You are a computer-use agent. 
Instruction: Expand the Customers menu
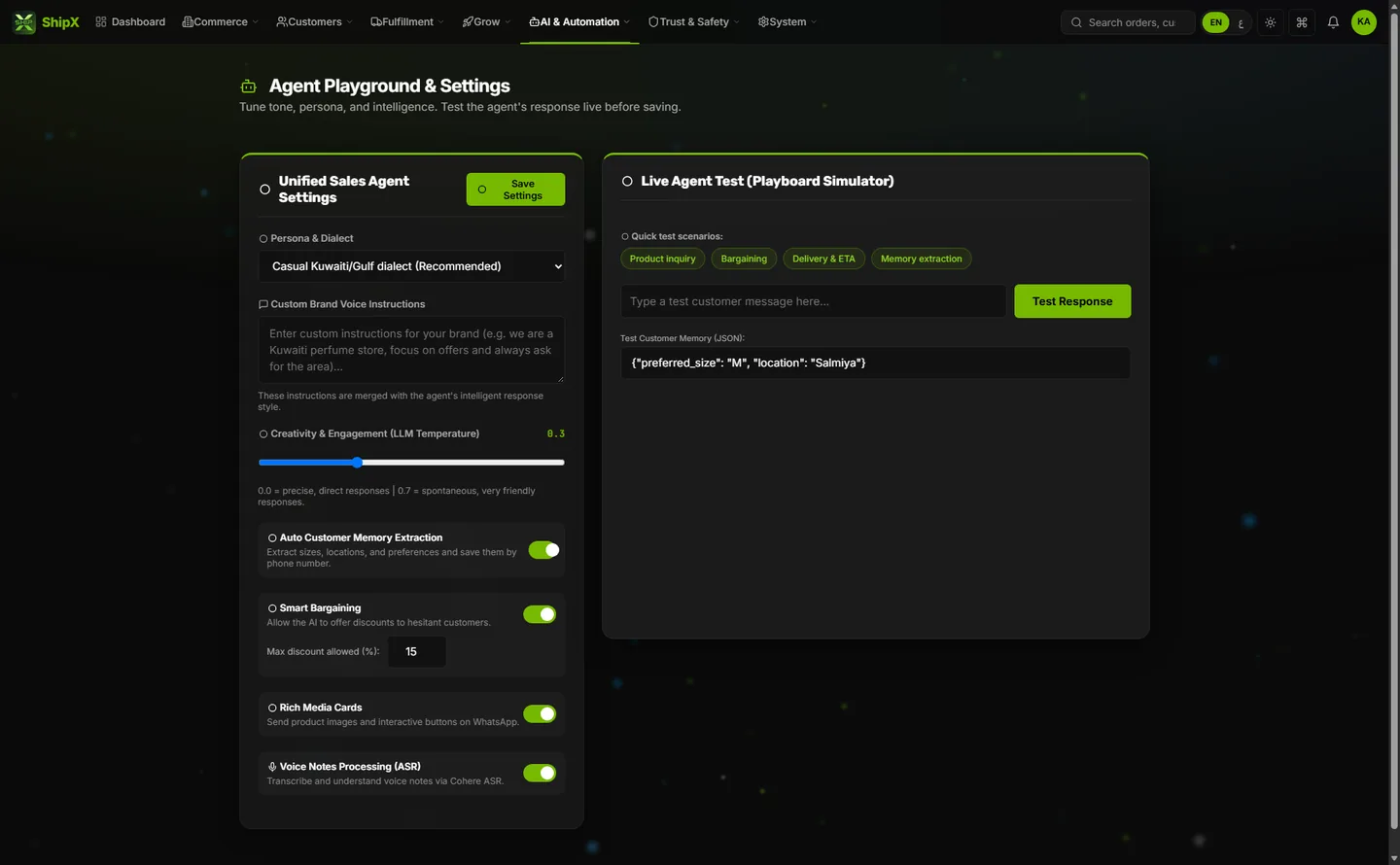(x=314, y=21)
